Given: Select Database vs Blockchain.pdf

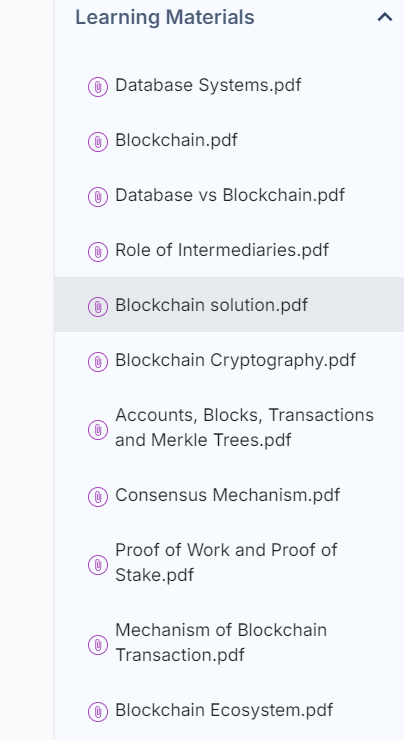Looking at the screenshot, I should point(230,195).
